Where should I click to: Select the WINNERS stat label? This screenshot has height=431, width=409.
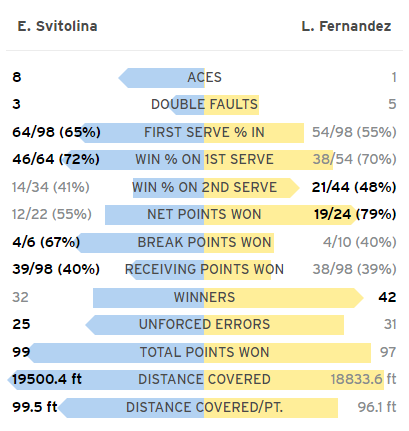click(204, 297)
